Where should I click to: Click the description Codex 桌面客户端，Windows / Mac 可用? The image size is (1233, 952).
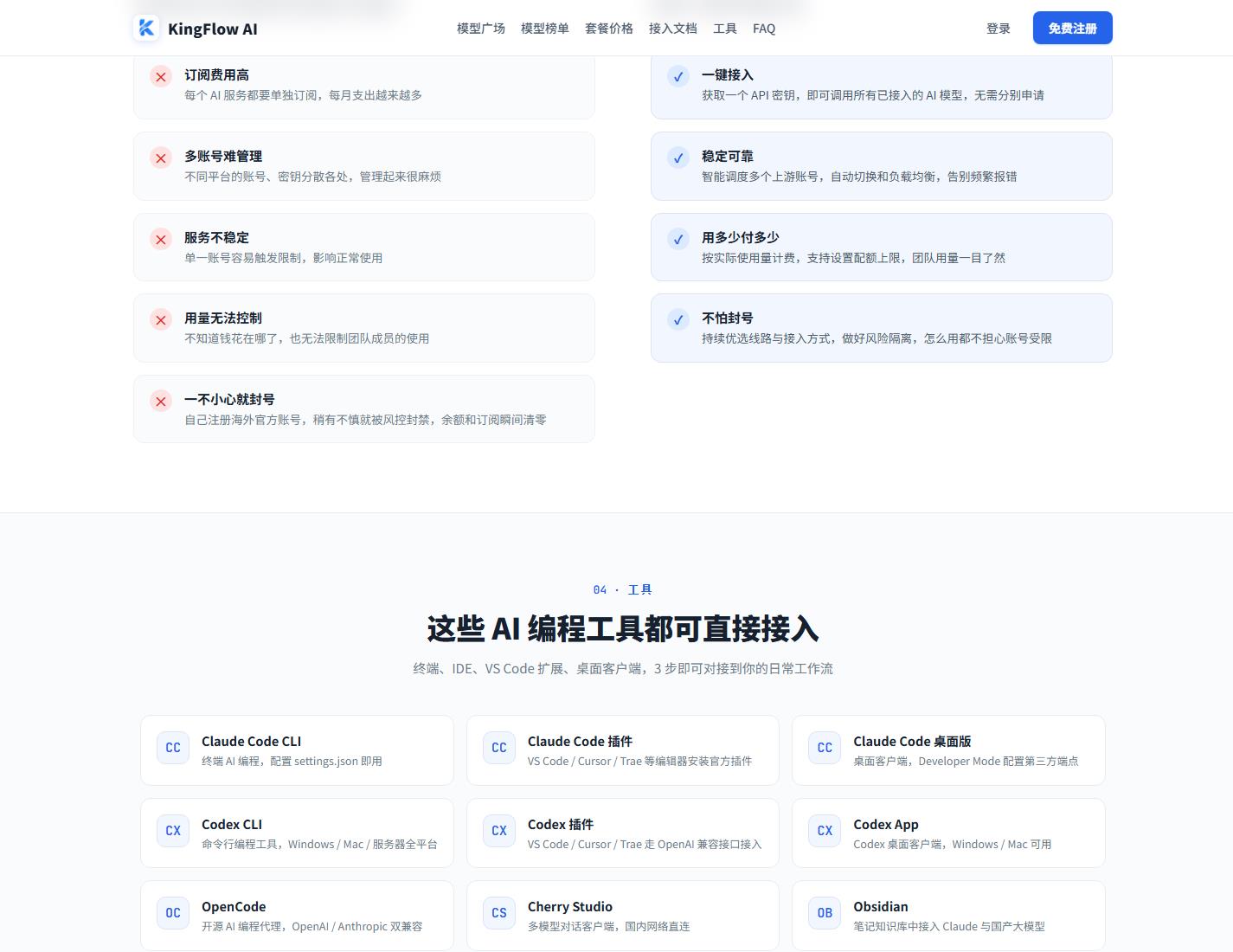tap(953, 845)
